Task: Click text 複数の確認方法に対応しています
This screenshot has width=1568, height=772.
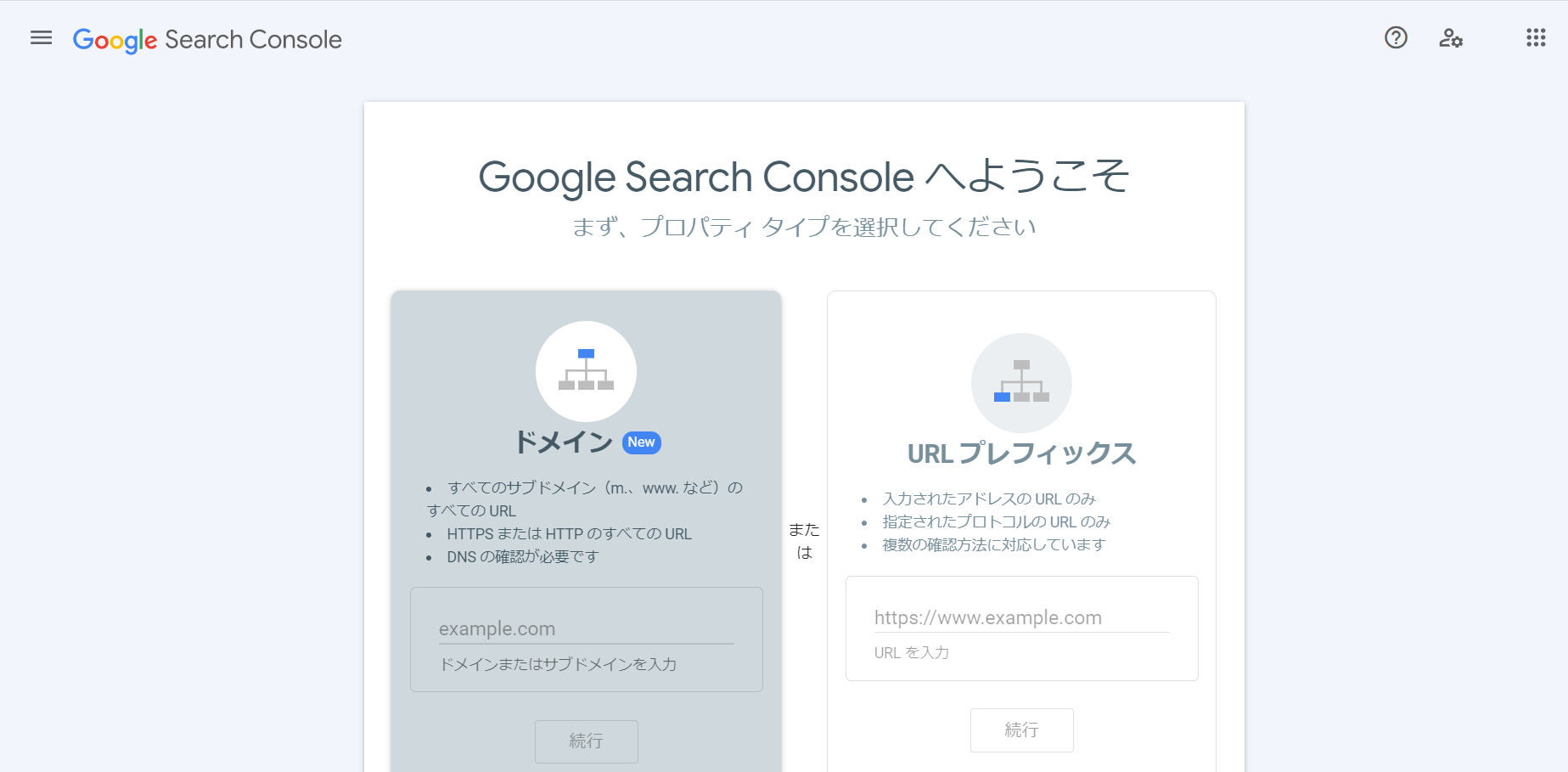Action: 994,545
